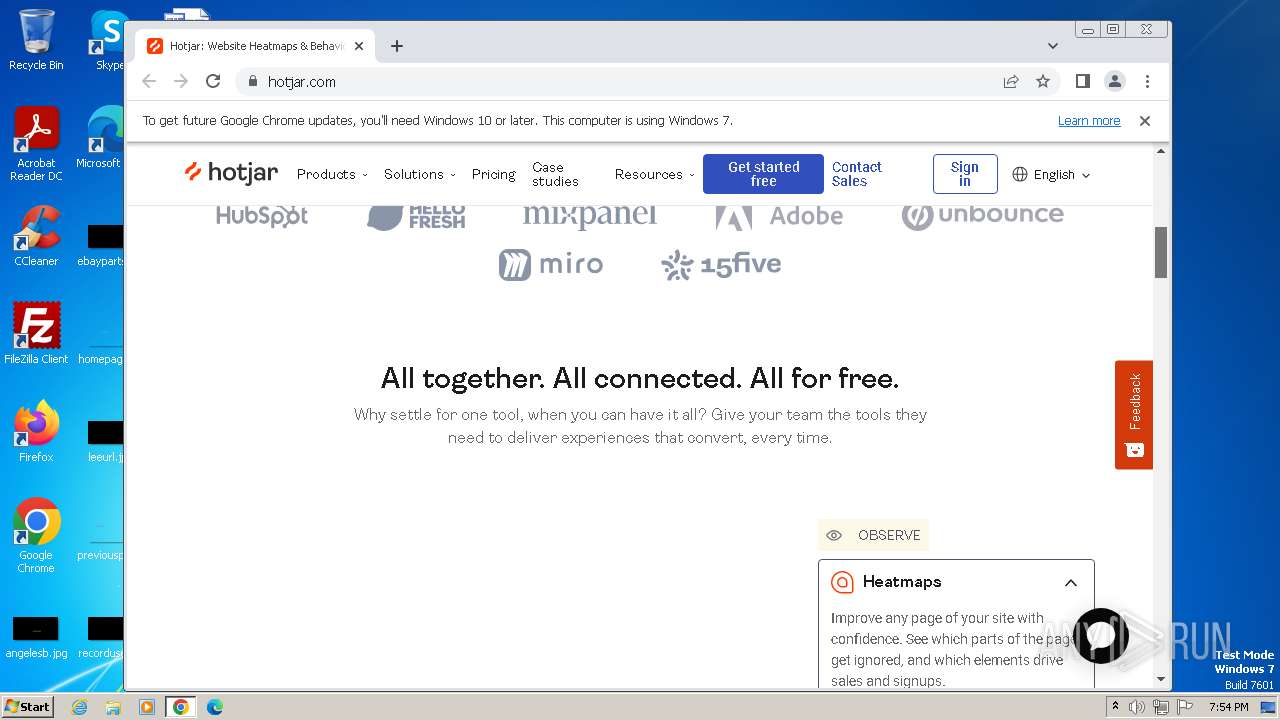Open the Windows Start menu

coord(28,706)
